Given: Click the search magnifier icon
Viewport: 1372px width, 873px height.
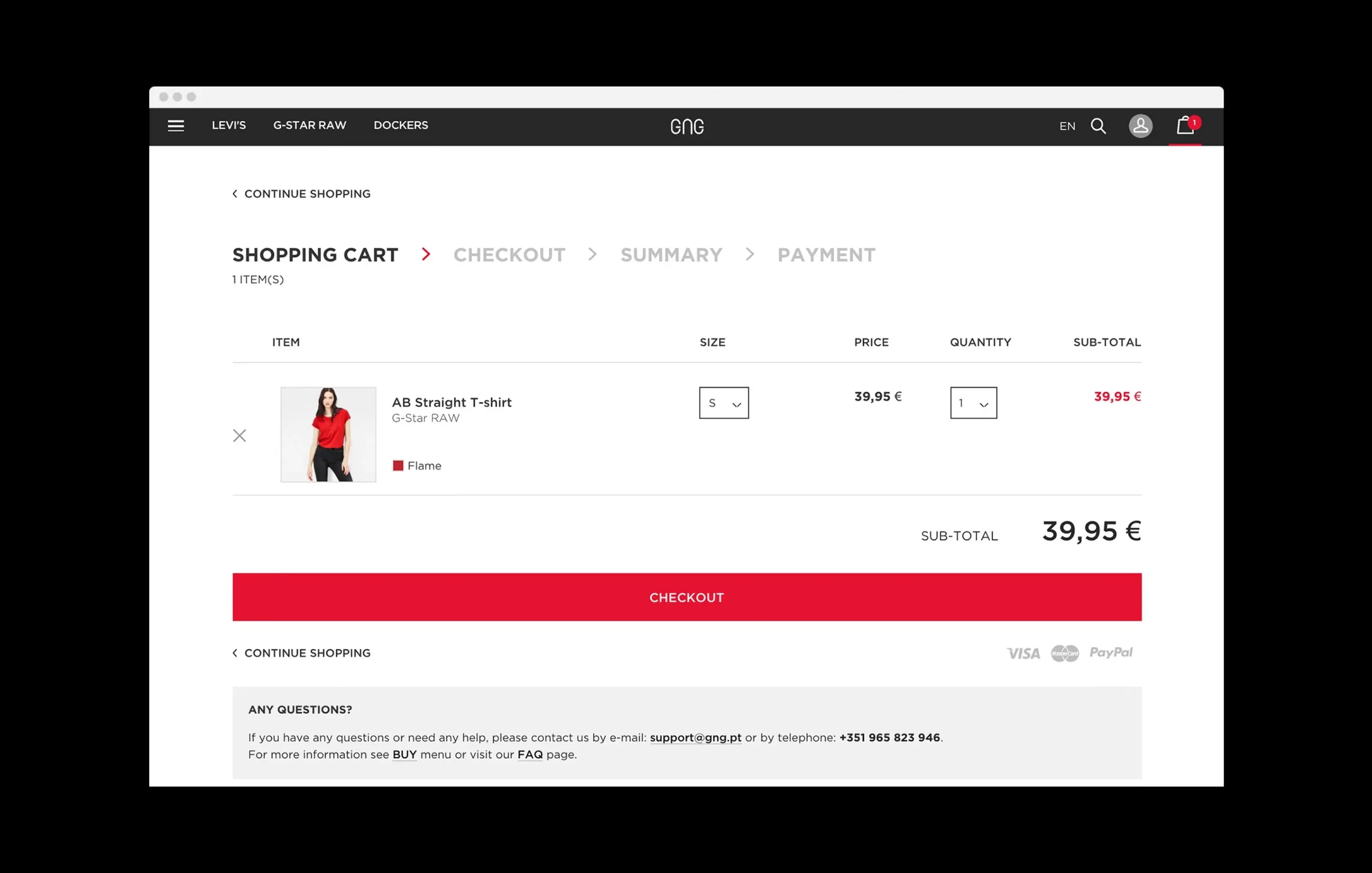Looking at the screenshot, I should 1098,126.
